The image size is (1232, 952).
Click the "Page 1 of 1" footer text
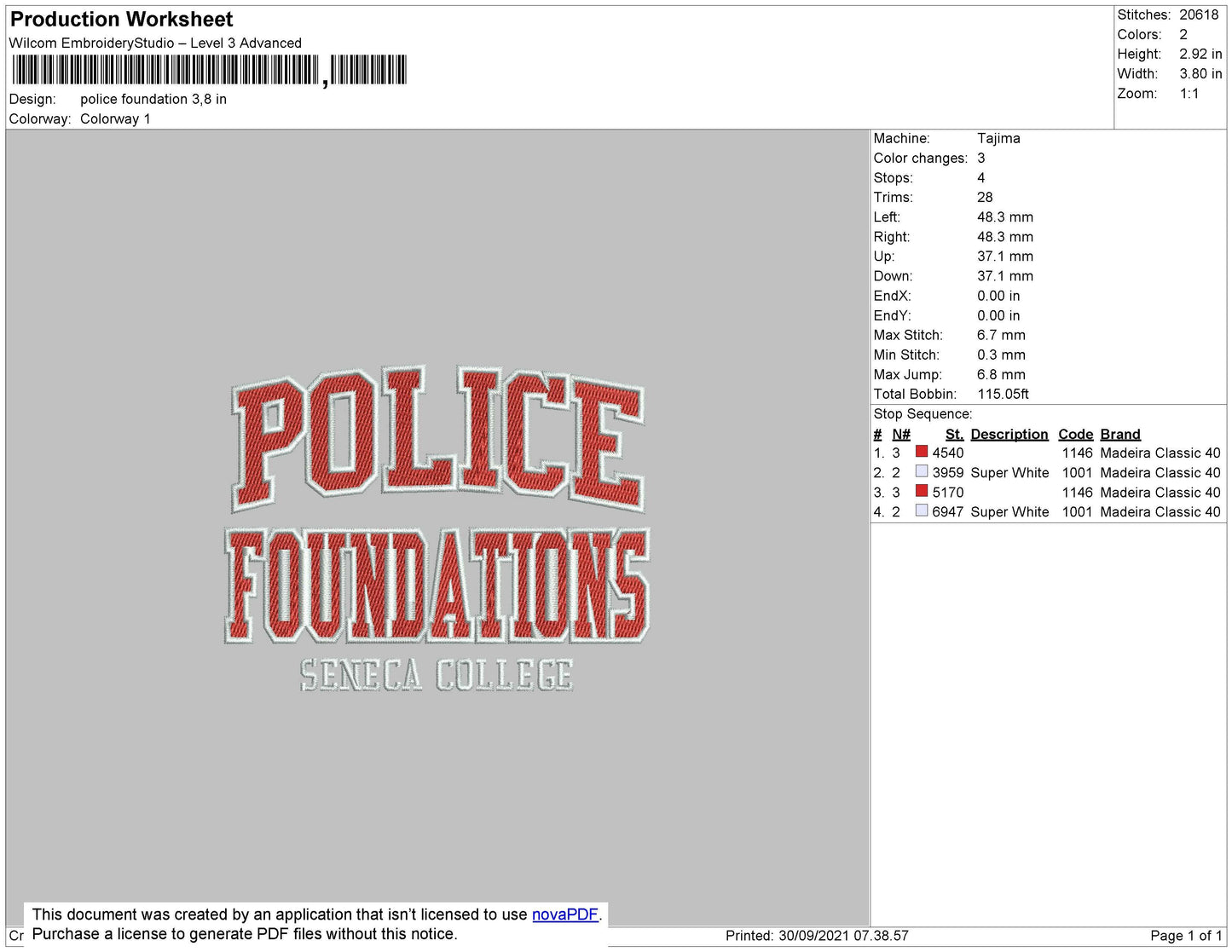1186,936
